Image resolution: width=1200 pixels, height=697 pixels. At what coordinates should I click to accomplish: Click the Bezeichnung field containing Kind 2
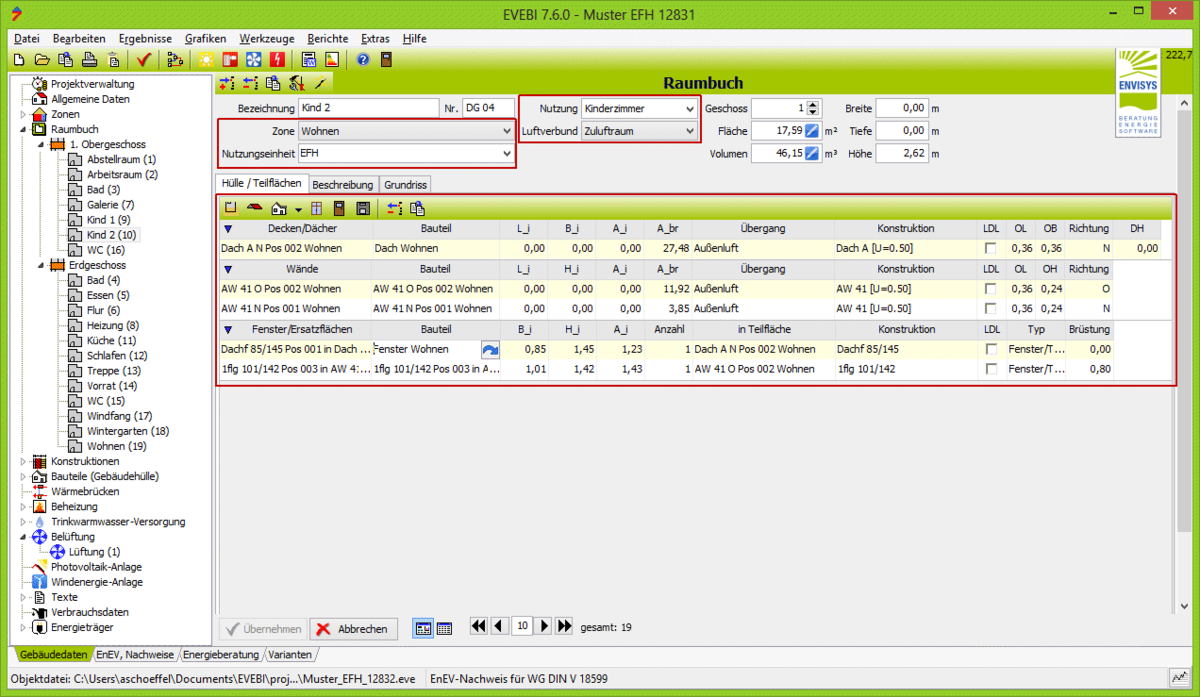368,108
